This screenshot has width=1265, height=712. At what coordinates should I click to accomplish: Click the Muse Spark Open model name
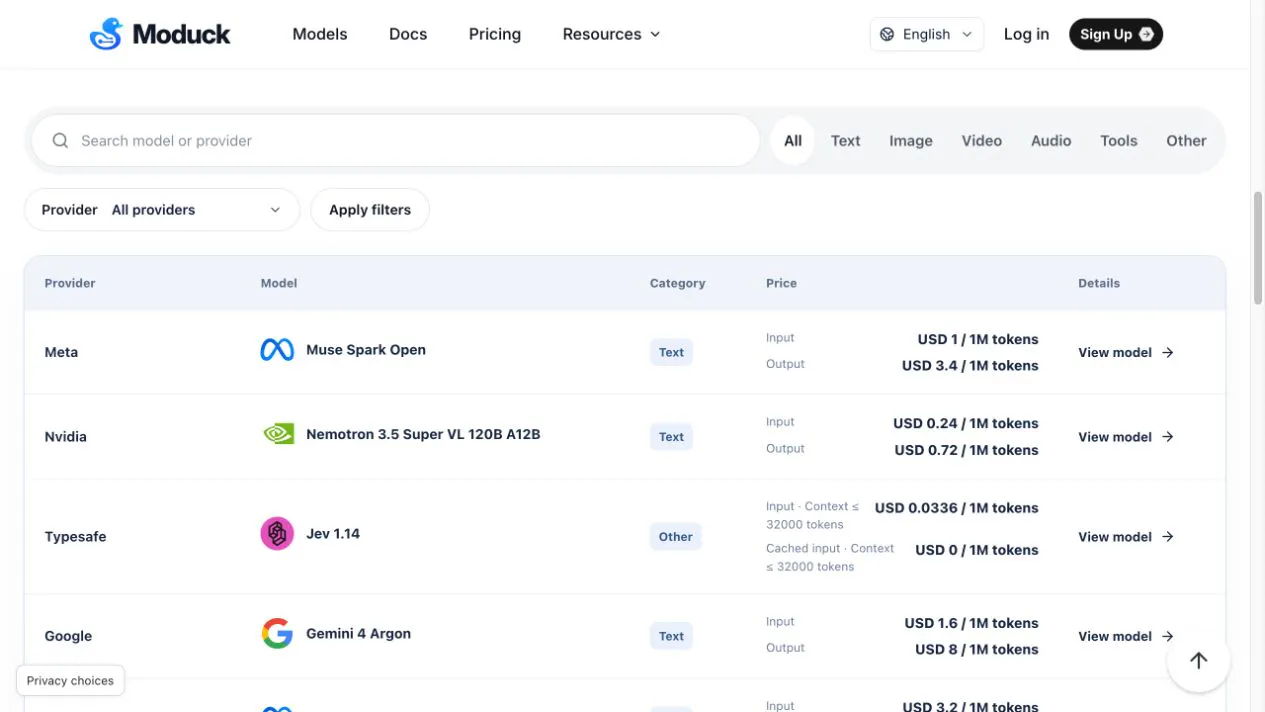pyautogui.click(x=366, y=350)
